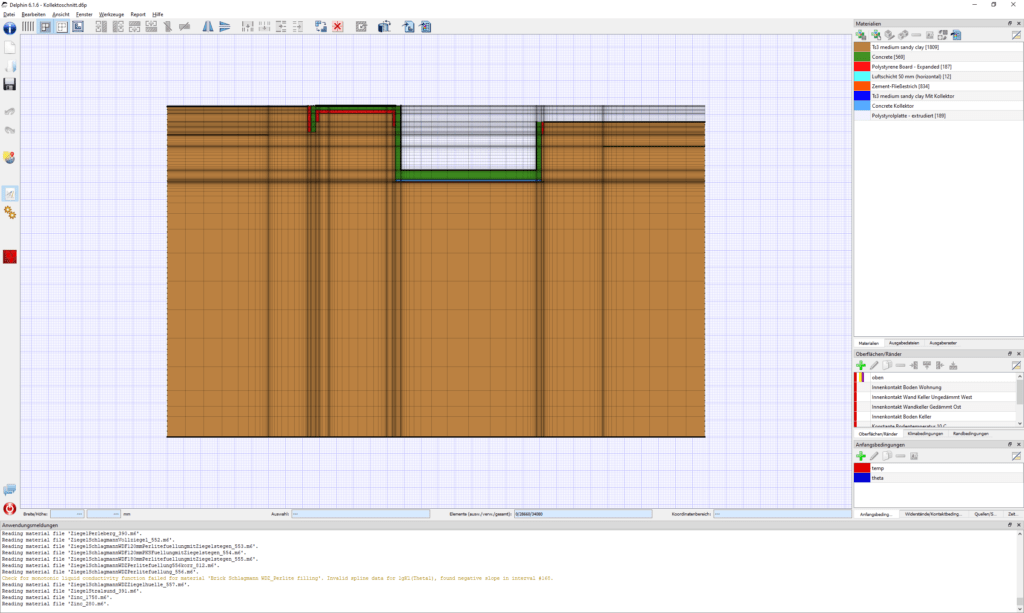Toggle the sidebar view icon above the gears

point(10,194)
